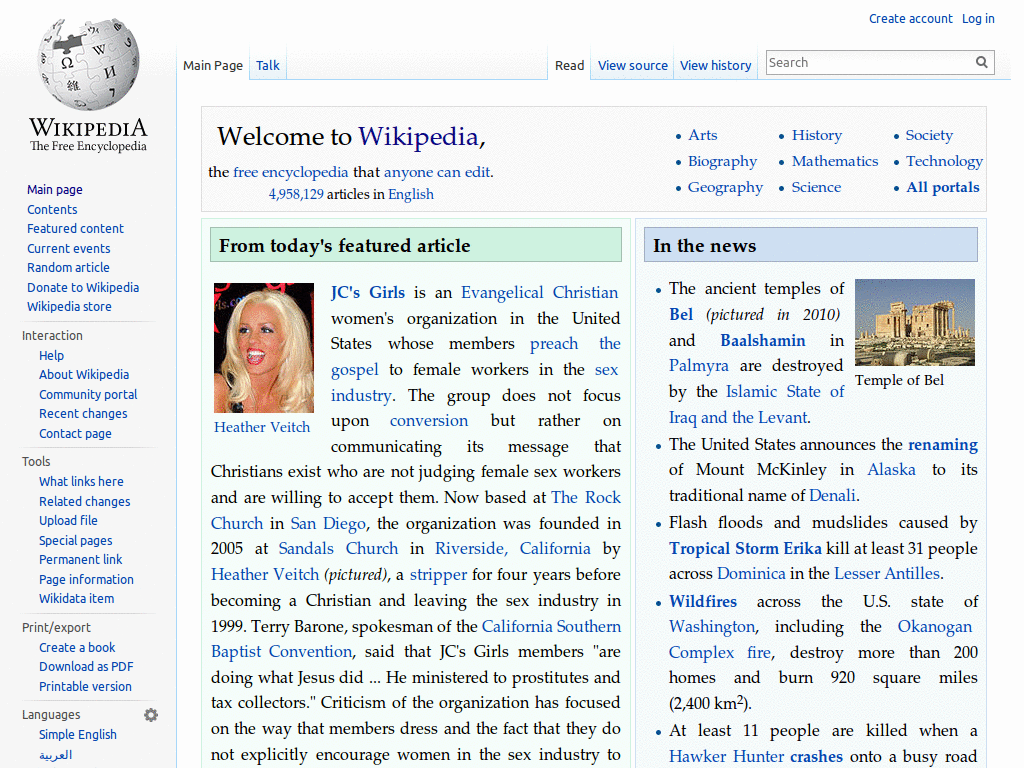1024x768 pixels.
Task: Go to Featured content
Action: point(75,229)
